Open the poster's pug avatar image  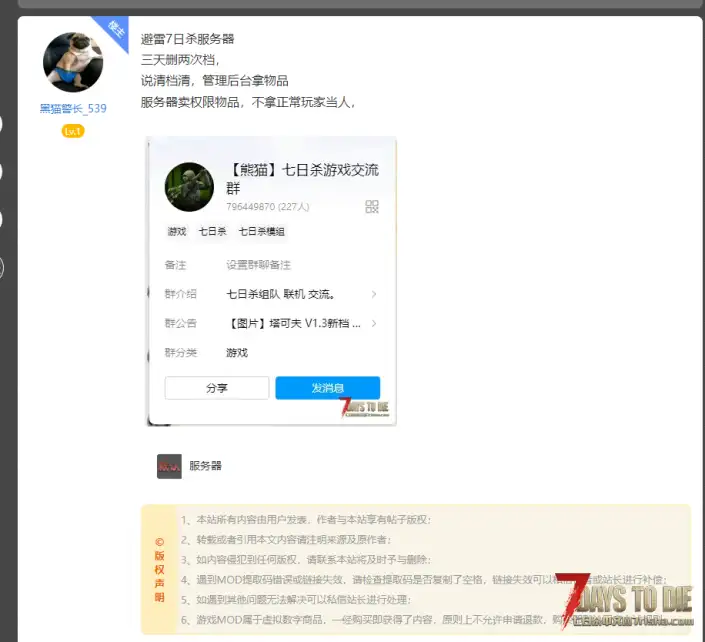[73, 62]
